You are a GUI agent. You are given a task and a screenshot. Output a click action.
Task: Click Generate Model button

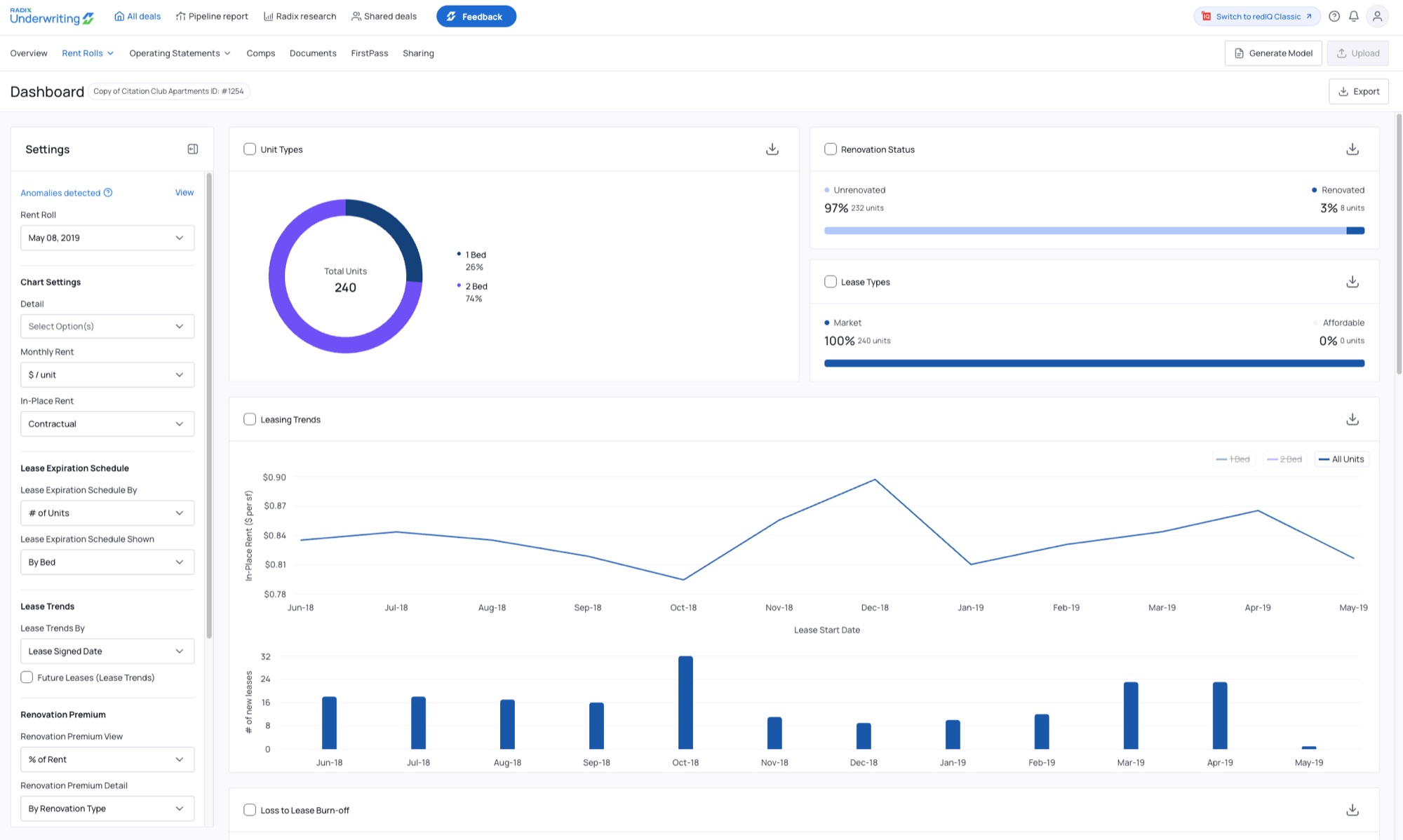coord(1273,53)
